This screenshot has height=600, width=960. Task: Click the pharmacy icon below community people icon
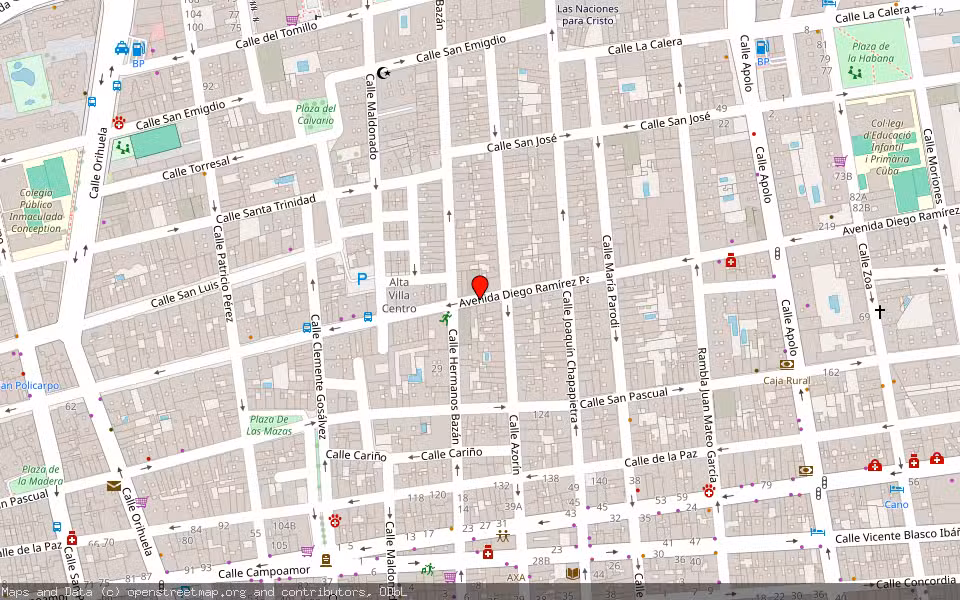point(487,553)
